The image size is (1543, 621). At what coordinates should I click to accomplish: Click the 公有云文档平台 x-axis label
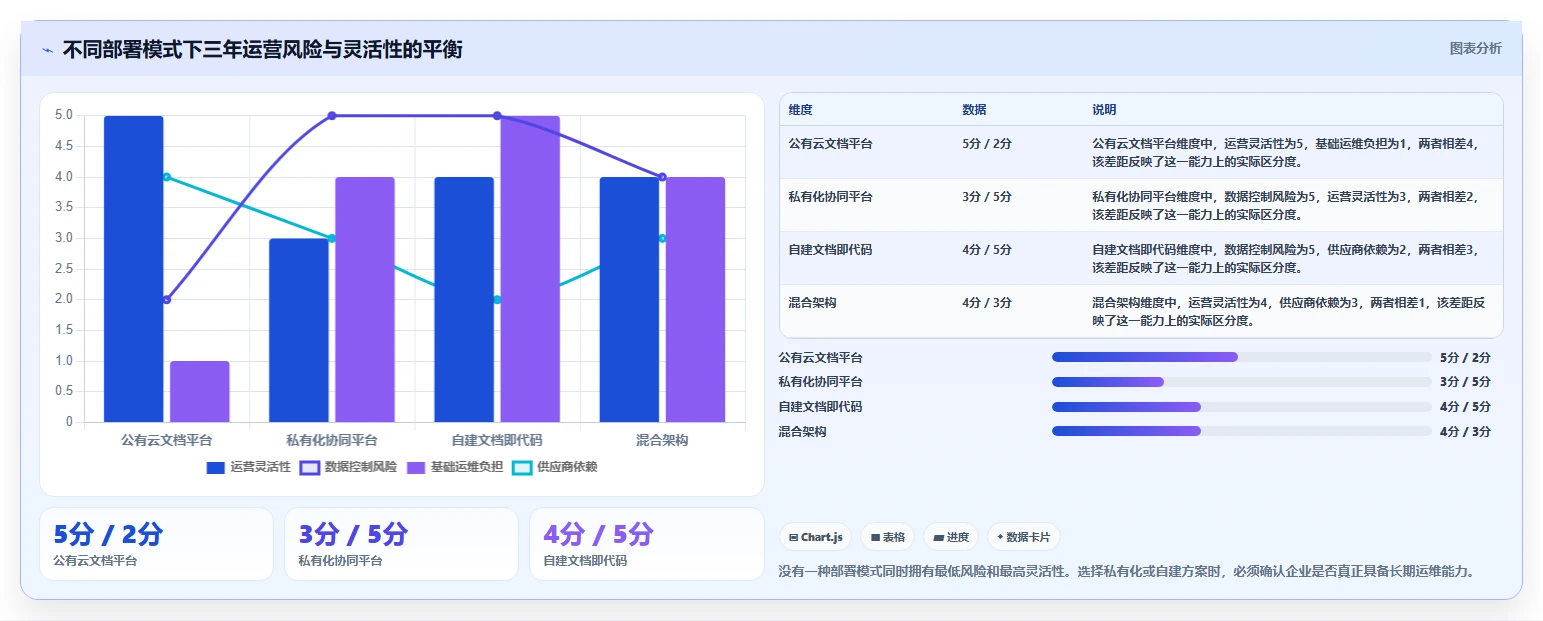coord(166,440)
